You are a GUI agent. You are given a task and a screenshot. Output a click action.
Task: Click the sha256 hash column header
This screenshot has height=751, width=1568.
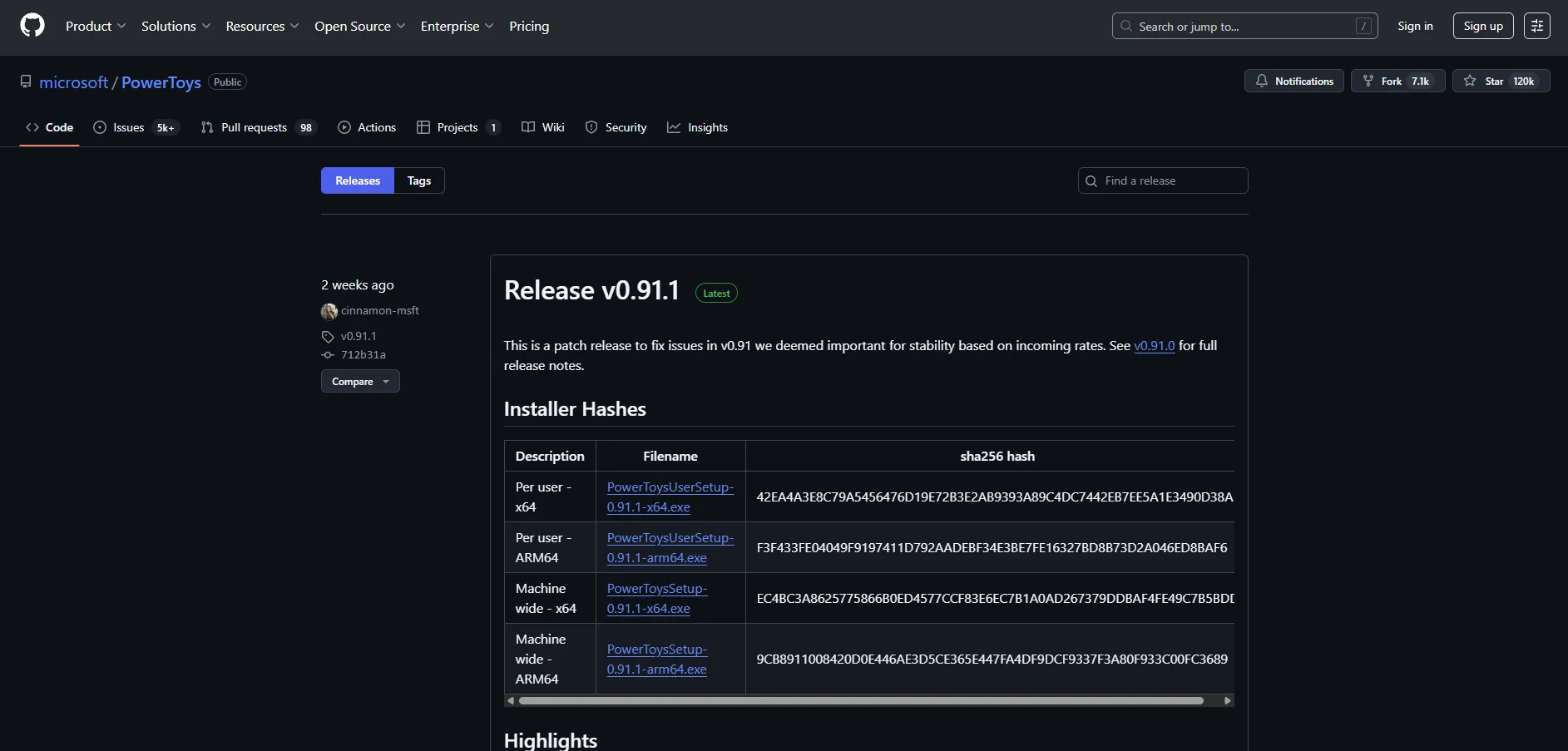pyautogui.click(x=997, y=456)
